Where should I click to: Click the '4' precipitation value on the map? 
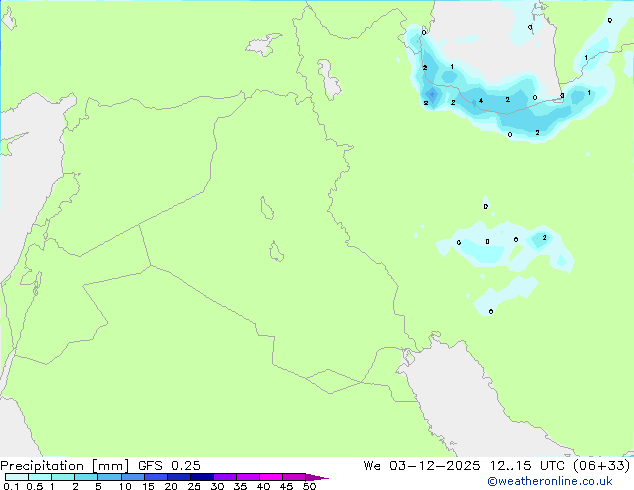(x=481, y=101)
